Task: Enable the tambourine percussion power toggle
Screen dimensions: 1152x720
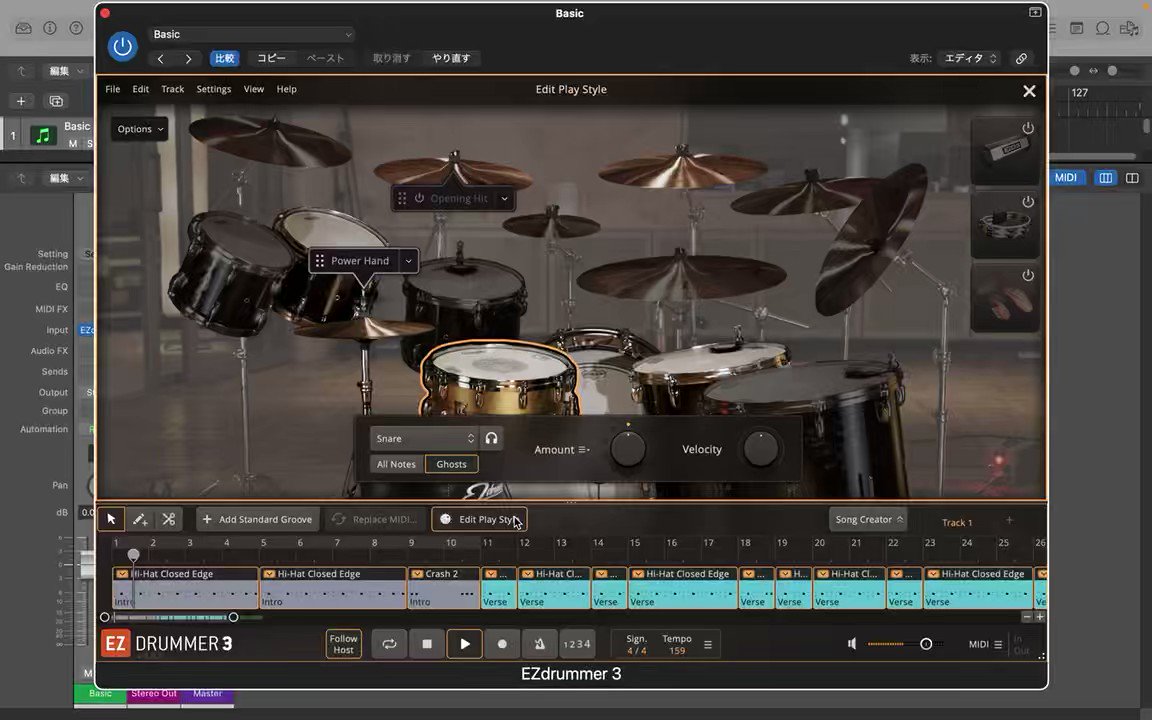Action: (1027, 202)
